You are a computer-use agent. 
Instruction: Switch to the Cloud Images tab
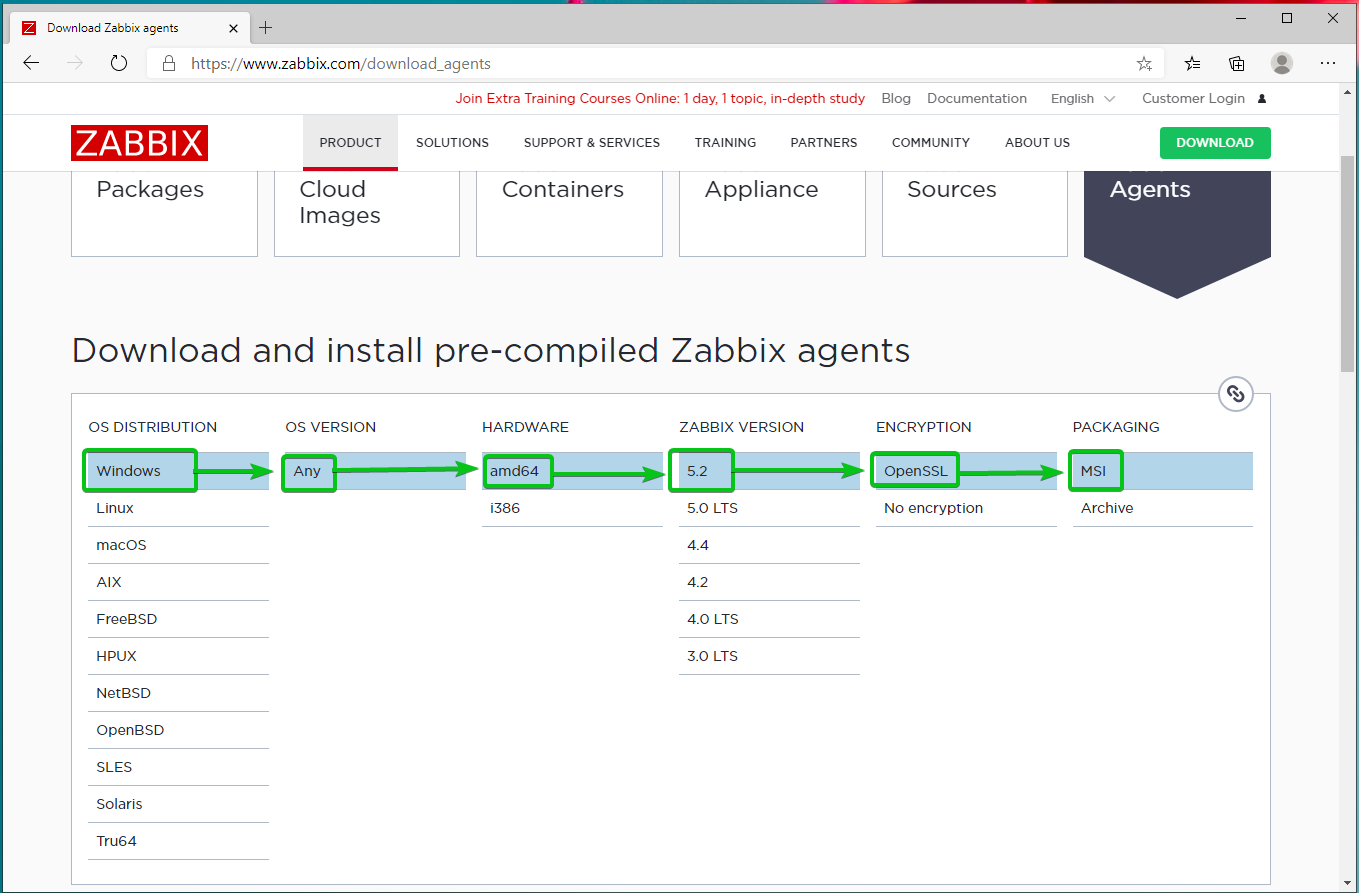tap(367, 214)
